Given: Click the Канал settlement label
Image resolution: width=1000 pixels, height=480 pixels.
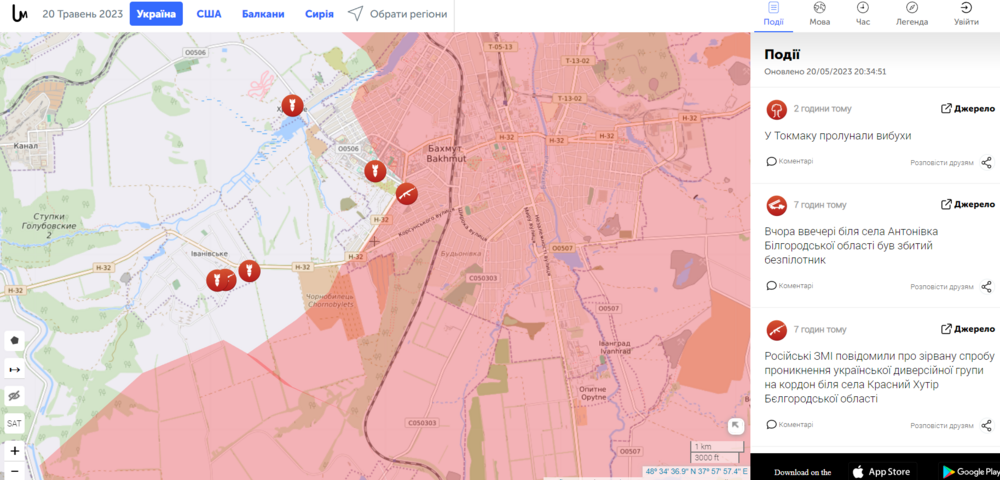Looking at the screenshot, I should click(x=25, y=145).
